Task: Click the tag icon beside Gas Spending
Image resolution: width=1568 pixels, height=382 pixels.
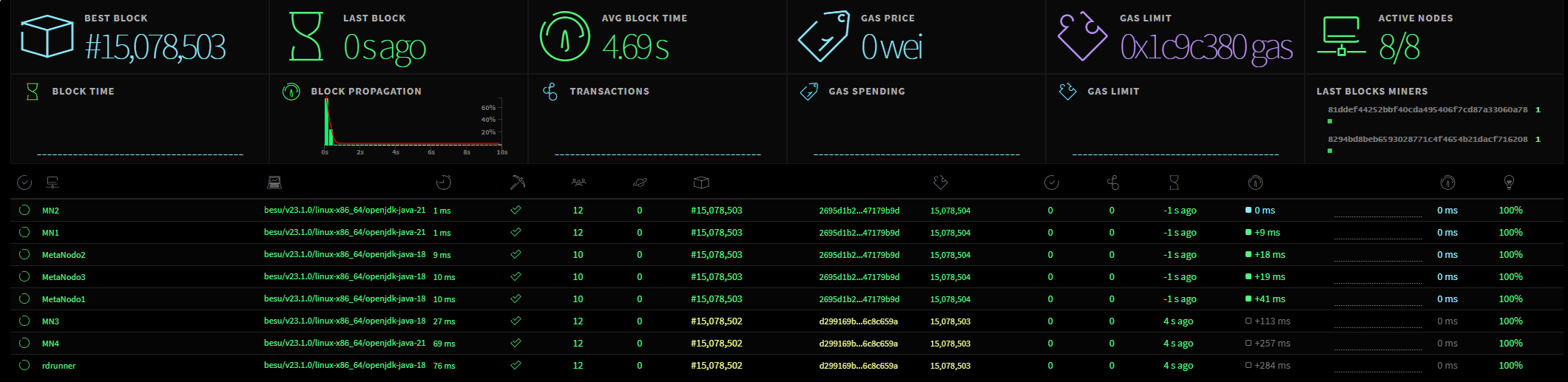Action: pos(809,92)
